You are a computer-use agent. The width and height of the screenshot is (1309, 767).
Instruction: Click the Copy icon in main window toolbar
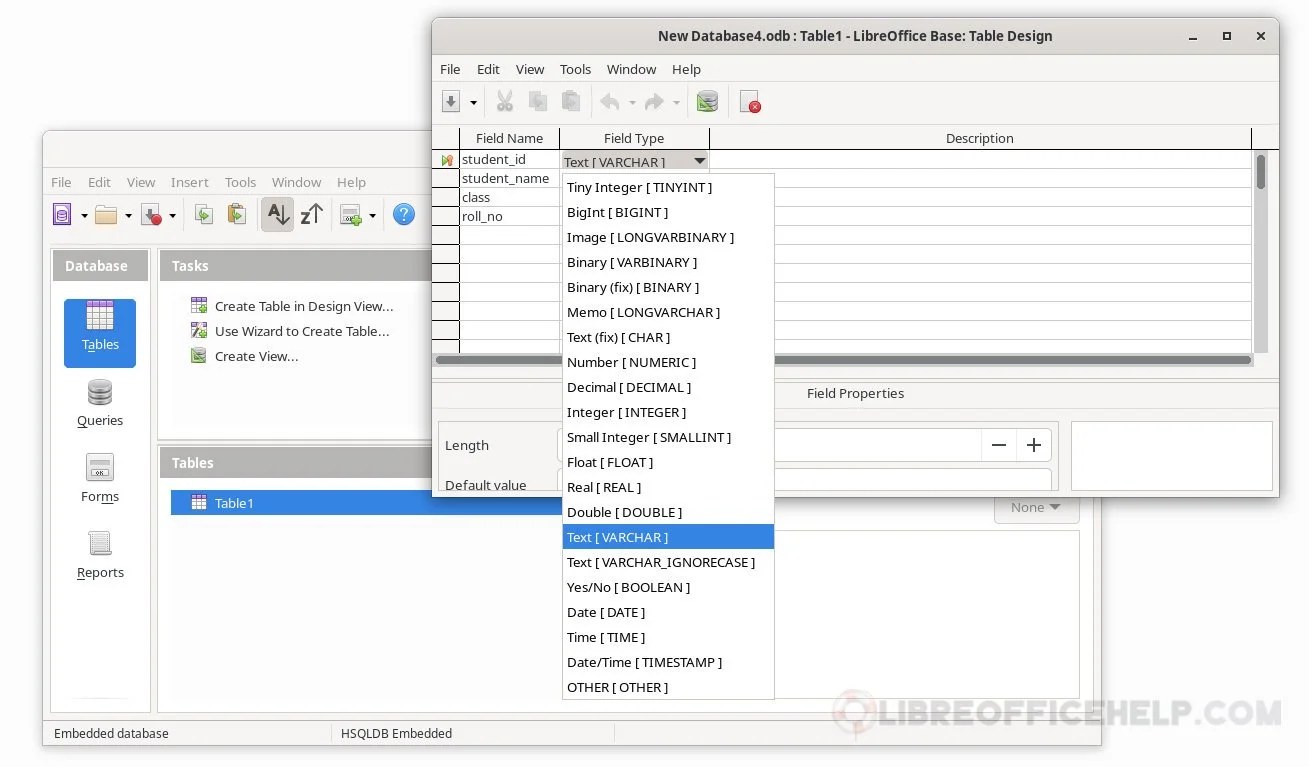203,214
